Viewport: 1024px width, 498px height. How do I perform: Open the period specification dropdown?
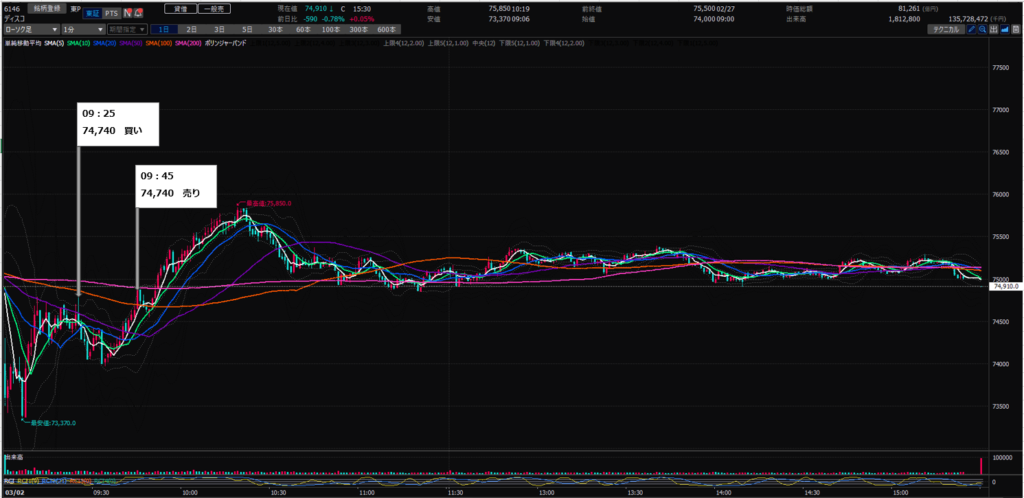coord(125,30)
